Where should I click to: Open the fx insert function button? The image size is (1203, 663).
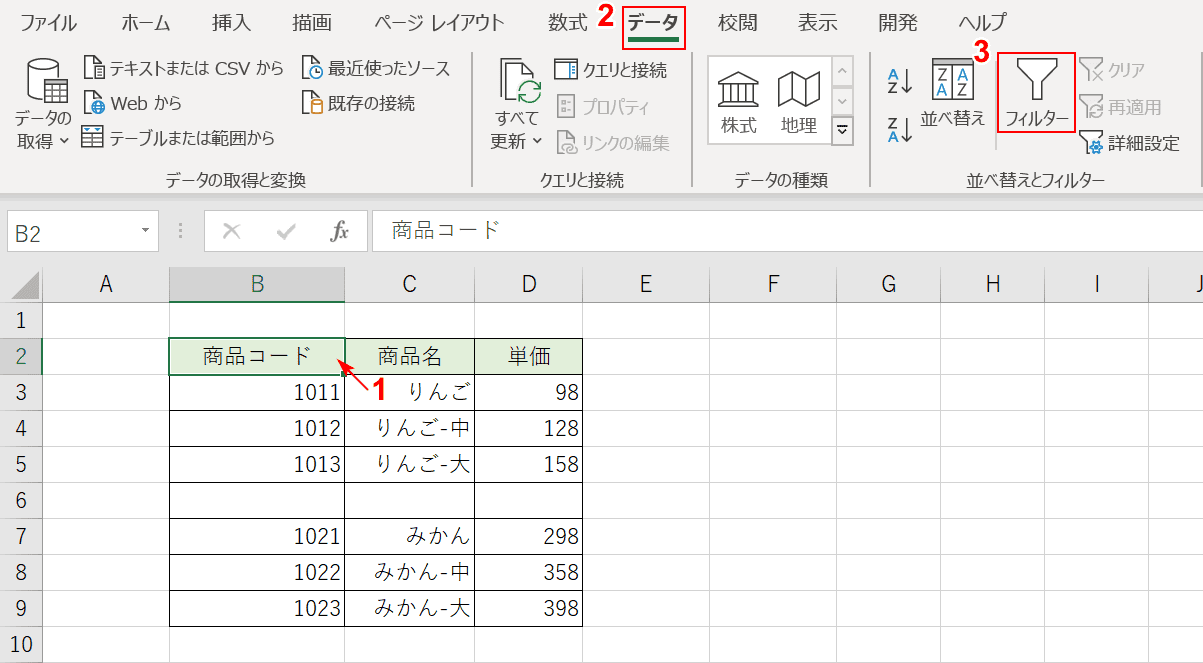click(x=340, y=231)
